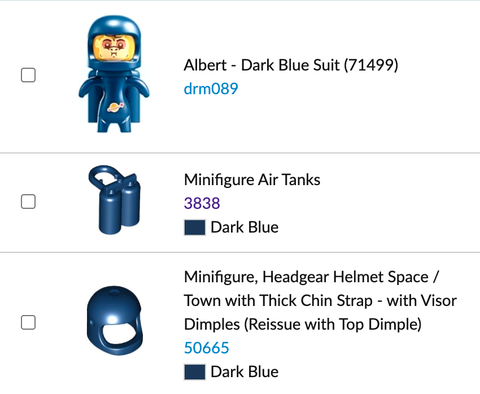Check the box for Albert Dark Blue Suit
480x394 pixels.
click(28, 75)
